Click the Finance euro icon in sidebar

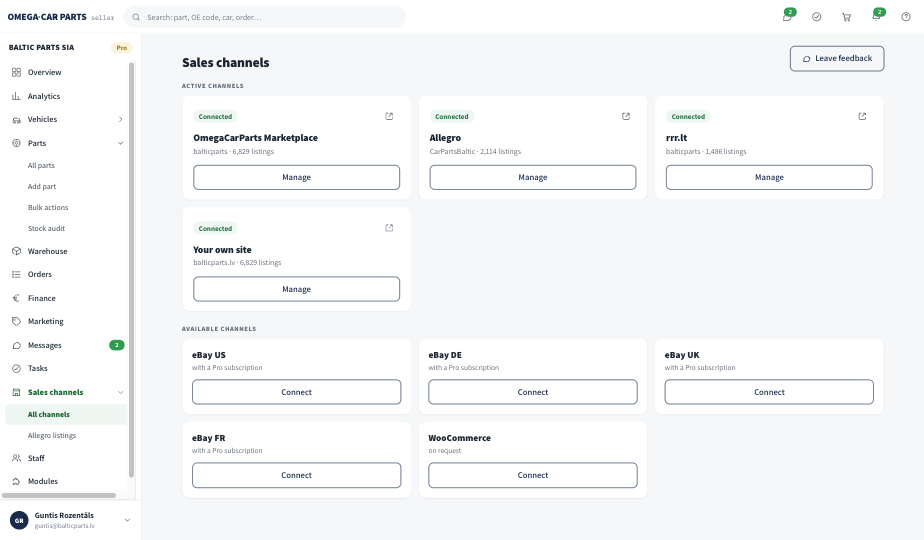[16, 298]
